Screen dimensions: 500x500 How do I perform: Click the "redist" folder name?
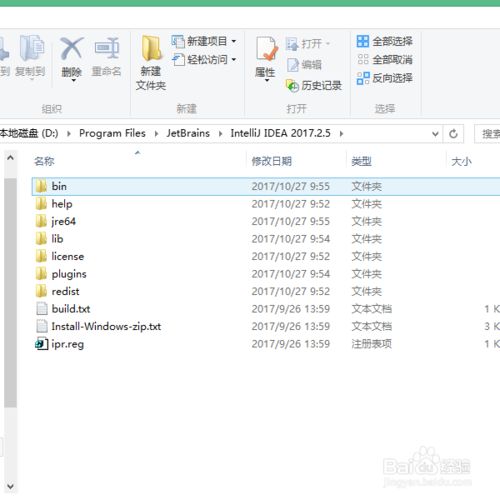pos(65,291)
